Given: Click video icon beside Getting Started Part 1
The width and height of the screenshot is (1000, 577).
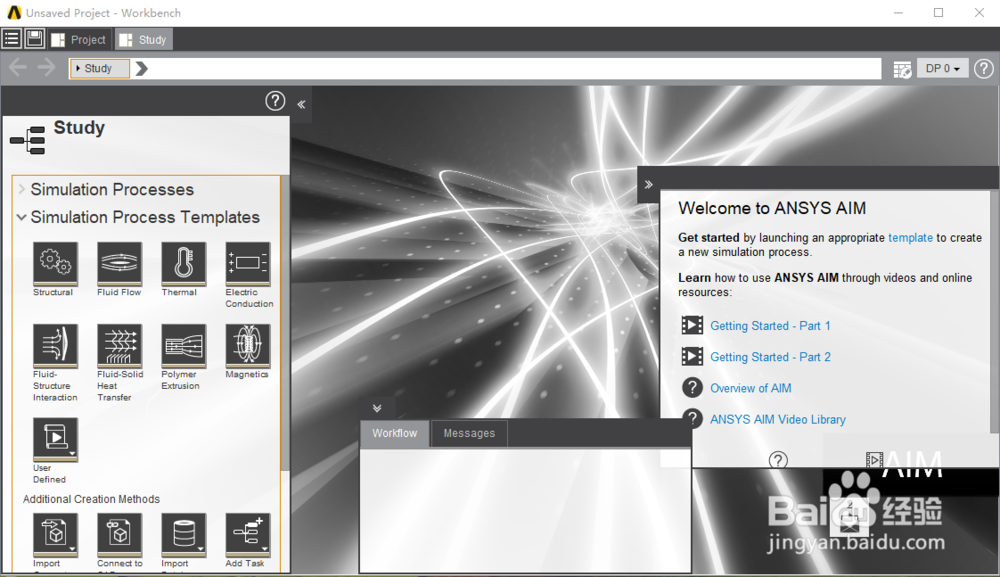Looking at the screenshot, I should [692, 325].
